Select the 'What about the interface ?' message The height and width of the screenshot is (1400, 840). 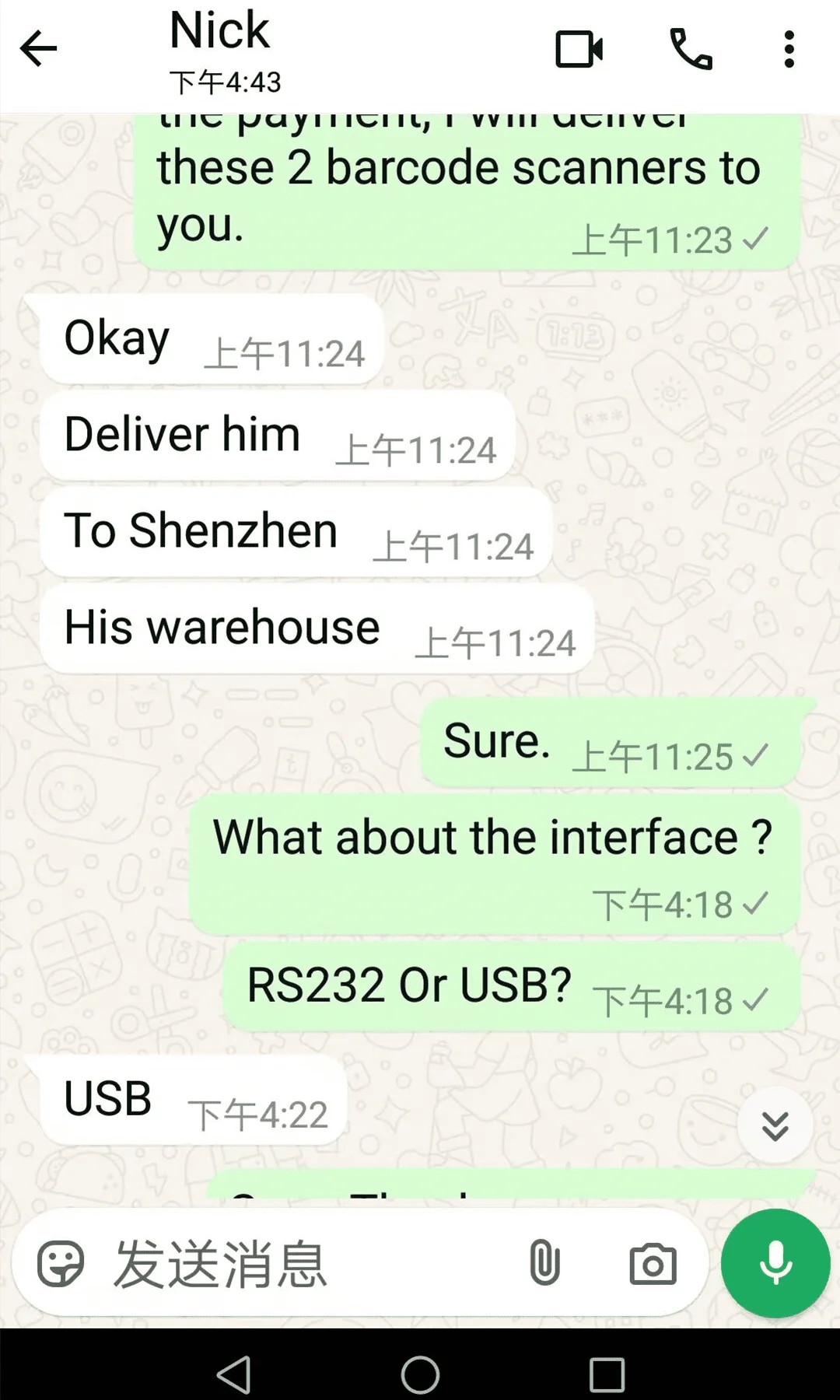point(495,863)
